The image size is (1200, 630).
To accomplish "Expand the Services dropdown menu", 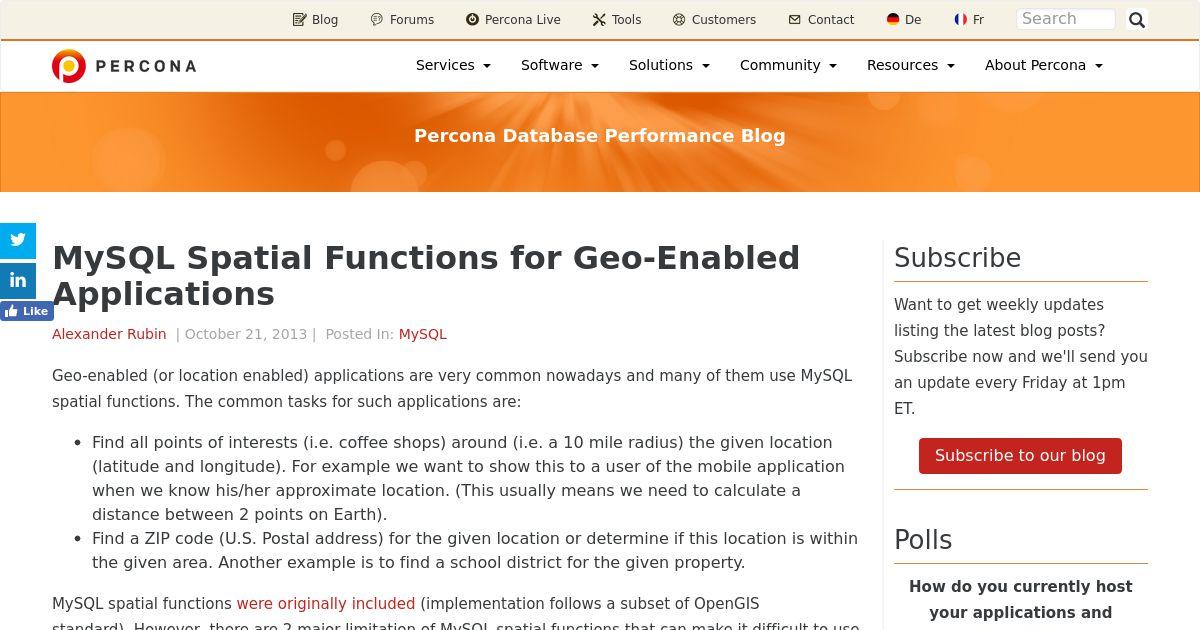I will click(x=453, y=65).
